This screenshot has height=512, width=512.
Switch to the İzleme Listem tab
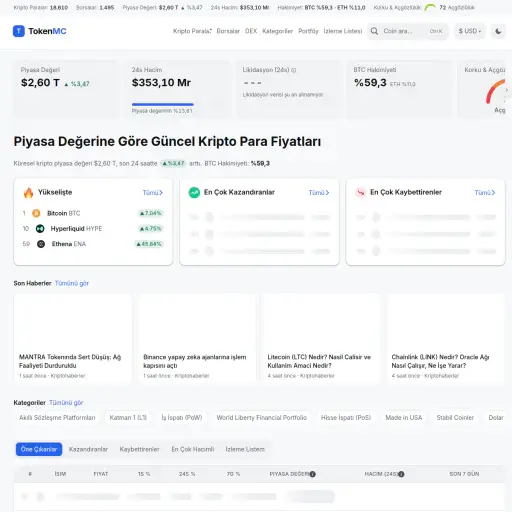coord(245,449)
